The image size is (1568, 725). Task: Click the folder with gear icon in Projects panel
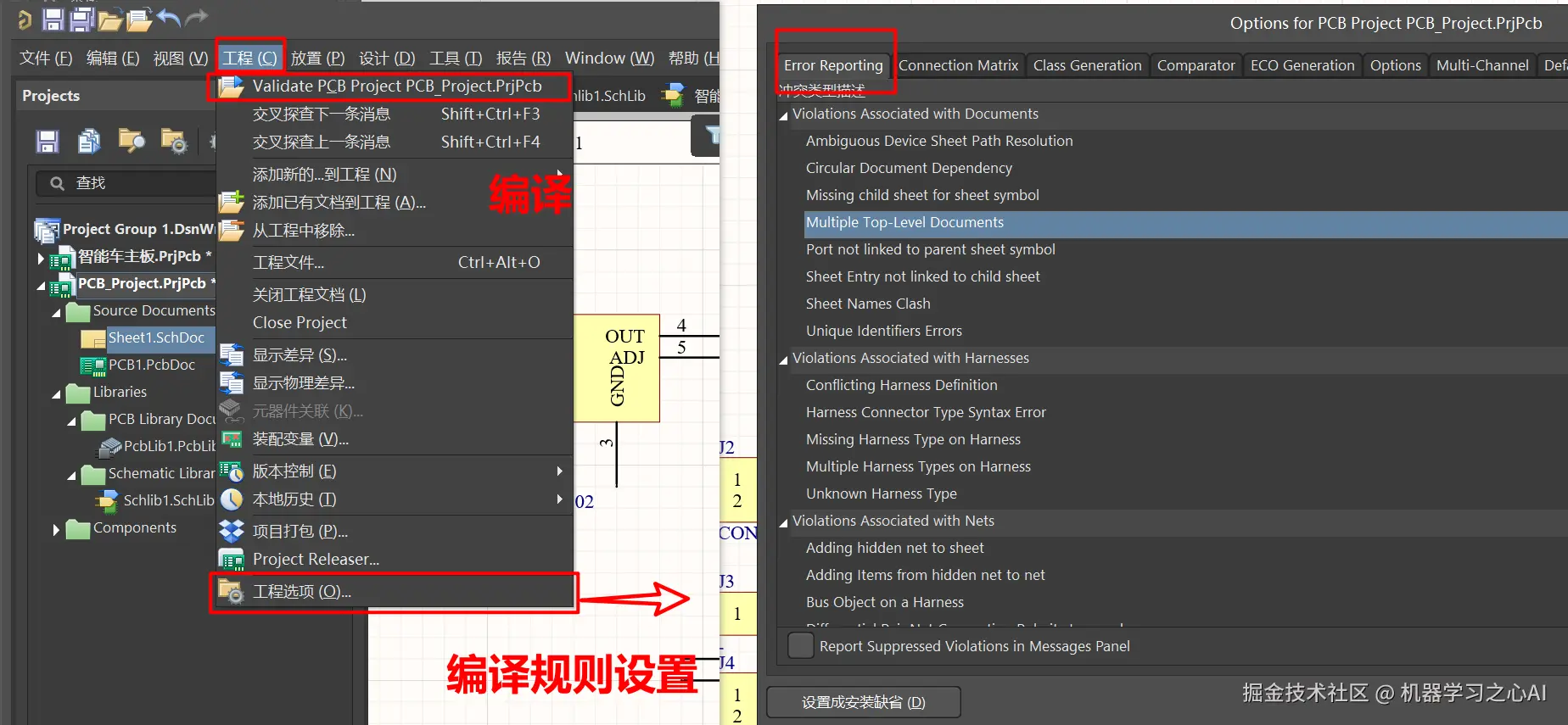pos(174,142)
